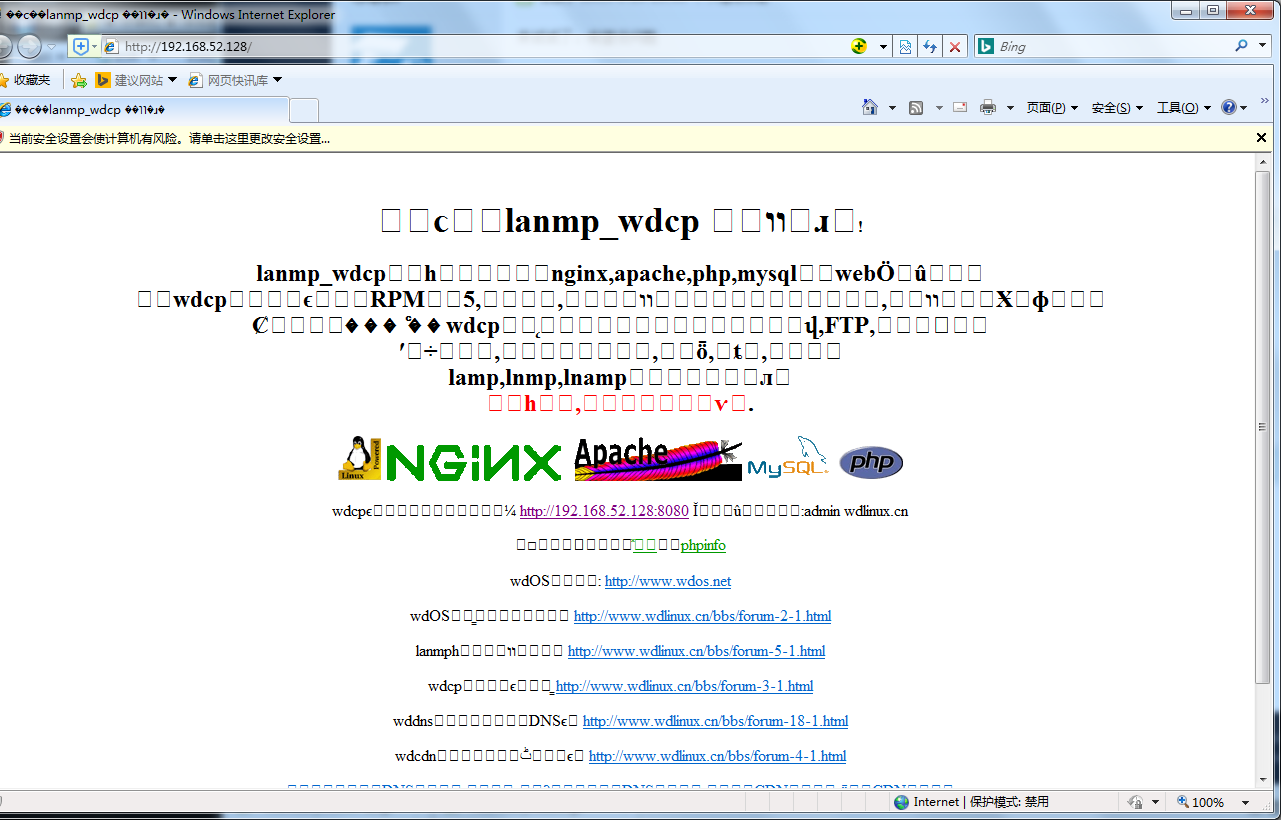Open the forum-4-1.html link
The height and width of the screenshot is (820, 1281).
pos(717,756)
